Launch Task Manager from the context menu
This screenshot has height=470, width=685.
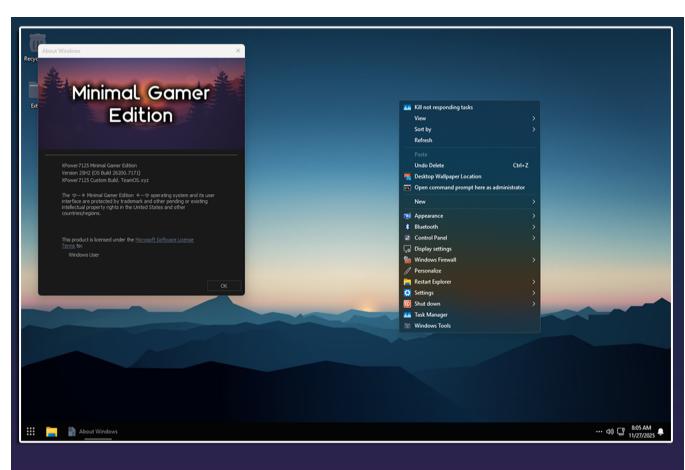tap(470, 314)
